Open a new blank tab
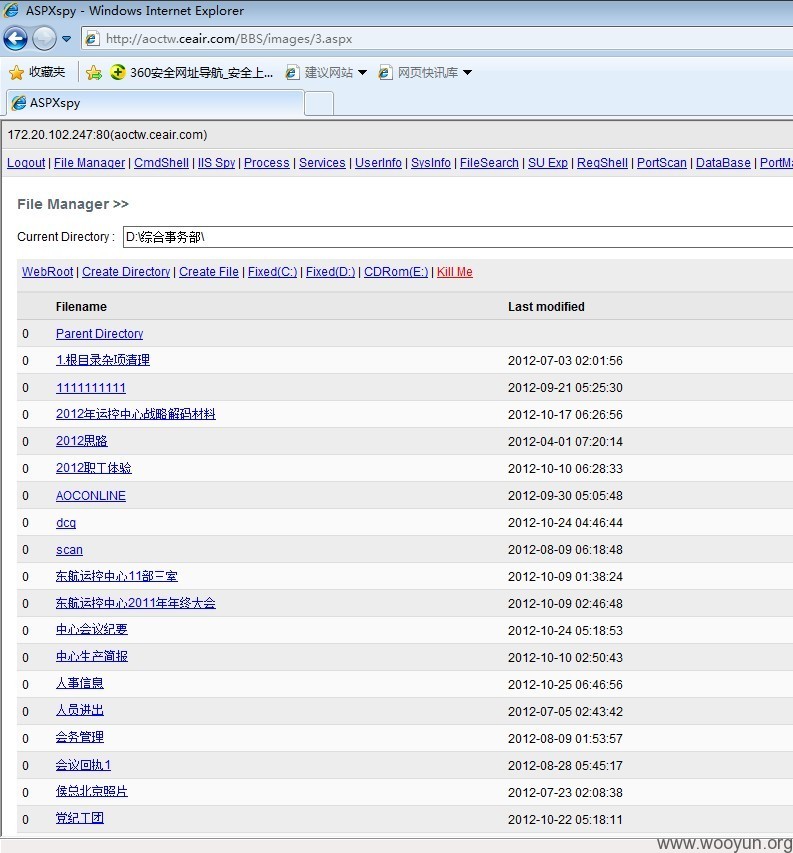Viewport: 793px width, 853px height. (319, 103)
